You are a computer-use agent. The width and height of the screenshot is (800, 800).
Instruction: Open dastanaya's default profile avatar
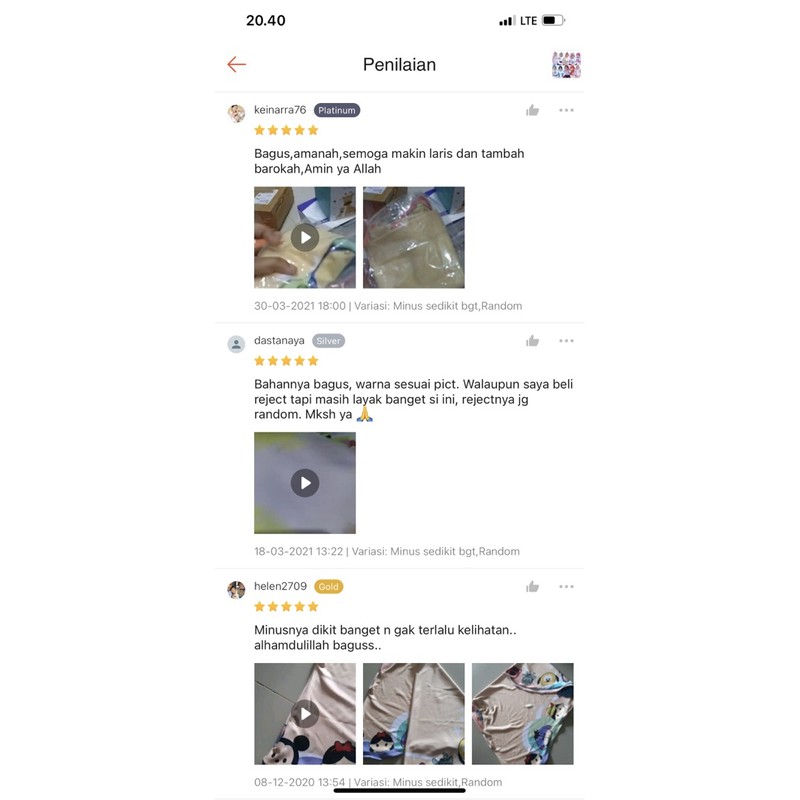pyautogui.click(x=236, y=344)
